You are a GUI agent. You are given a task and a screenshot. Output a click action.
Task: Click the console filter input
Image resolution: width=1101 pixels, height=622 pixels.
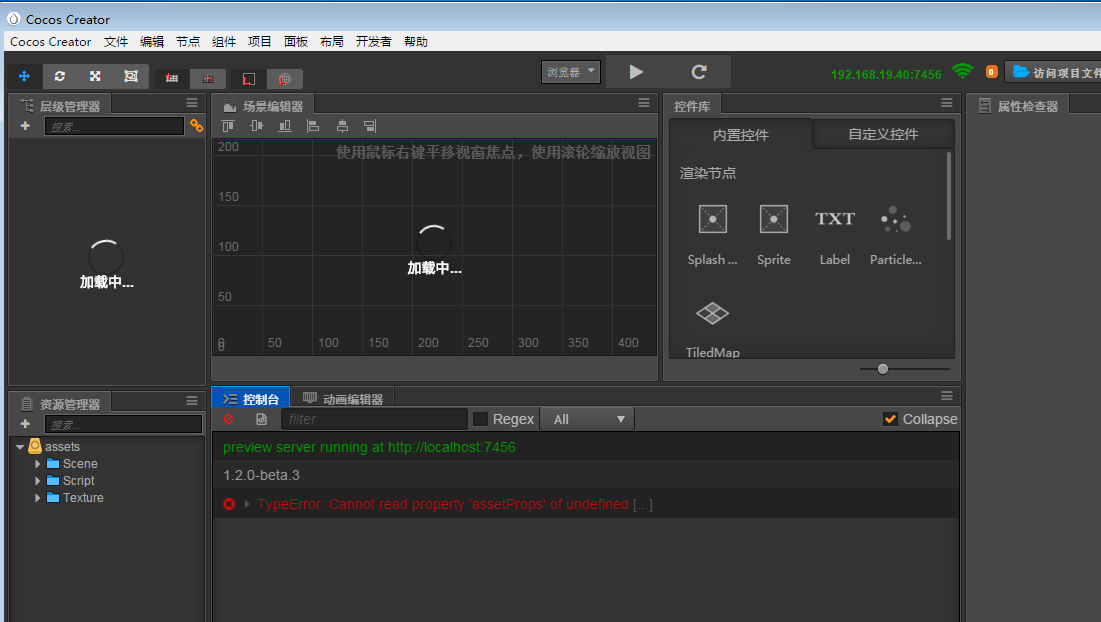coord(374,419)
